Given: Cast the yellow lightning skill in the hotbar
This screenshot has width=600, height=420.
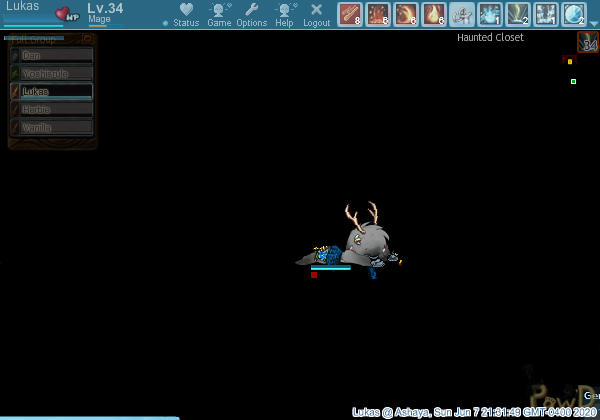Looking at the screenshot, I should pos(518,14).
